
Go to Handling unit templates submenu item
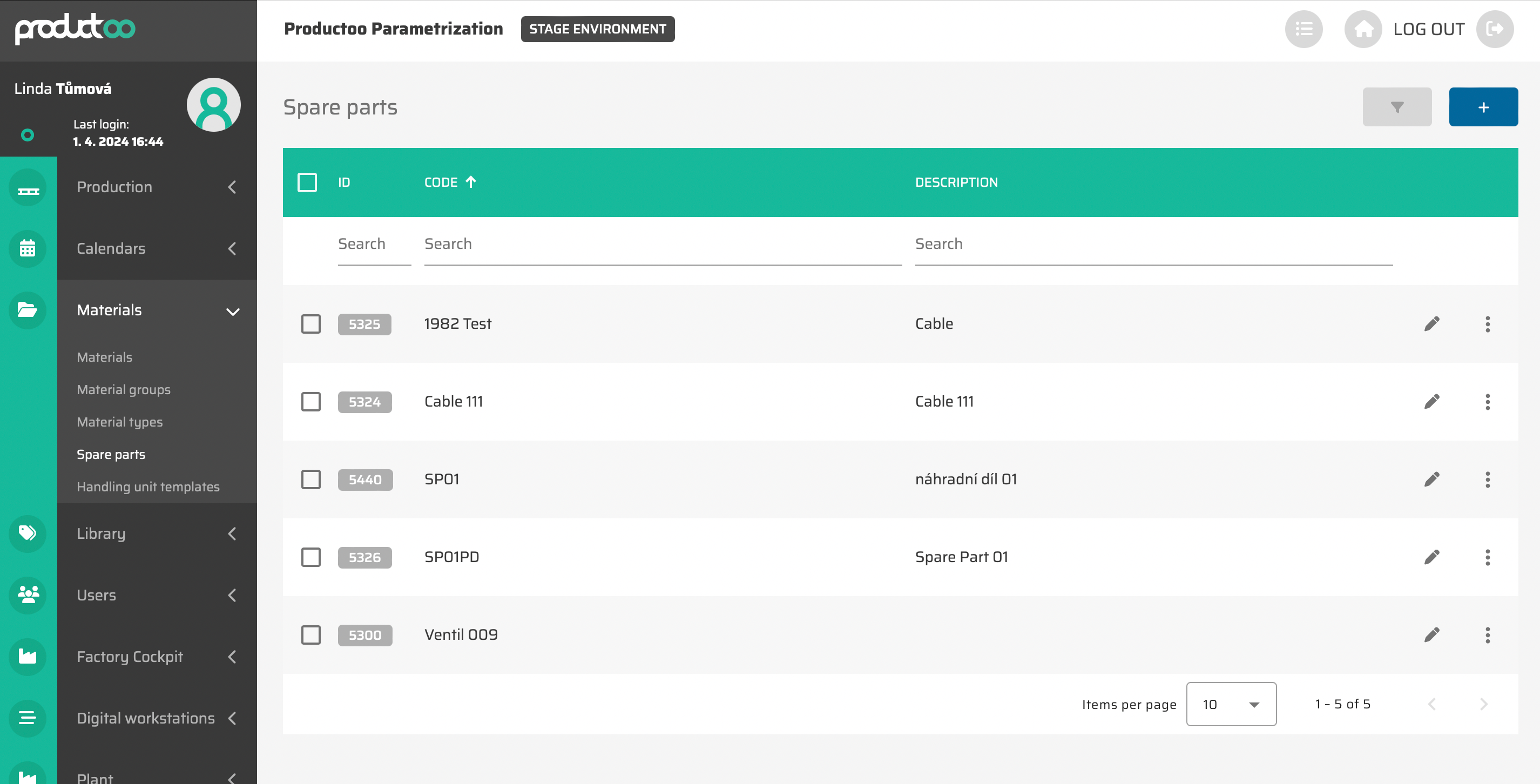pyautogui.click(x=148, y=487)
